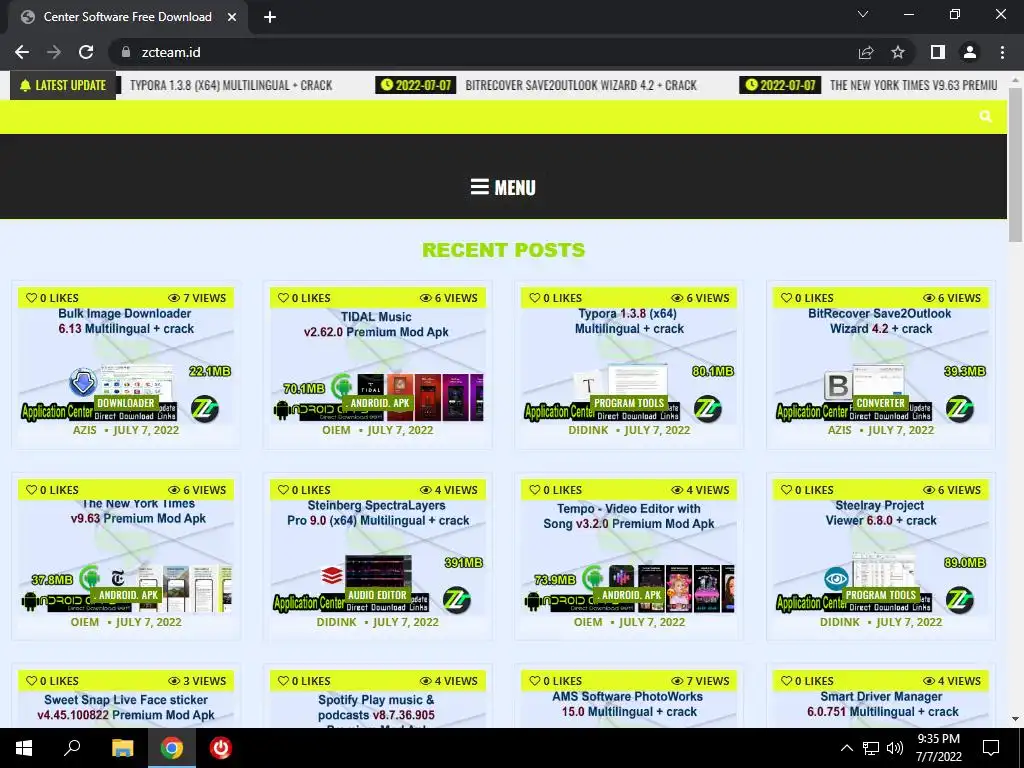Viewport: 1024px width, 768px height.
Task: Open PROGRAM TOOLS tag on Typora card
Action: point(629,403)
